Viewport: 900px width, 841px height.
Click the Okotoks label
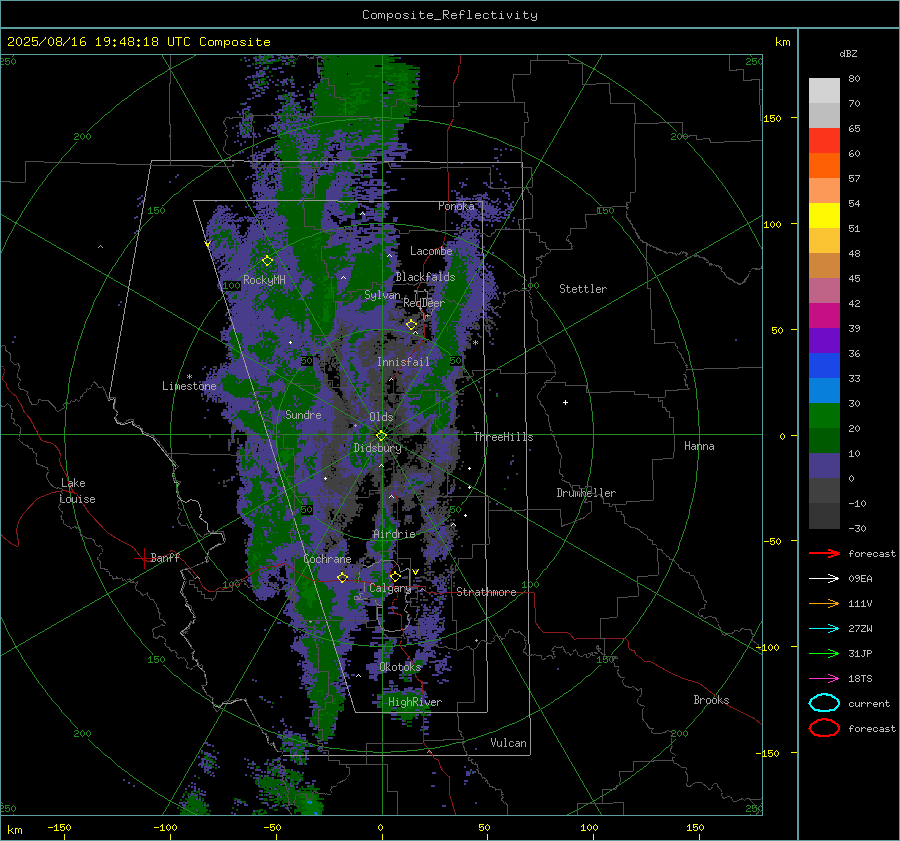pyautogui.click(x=400, y=667)
